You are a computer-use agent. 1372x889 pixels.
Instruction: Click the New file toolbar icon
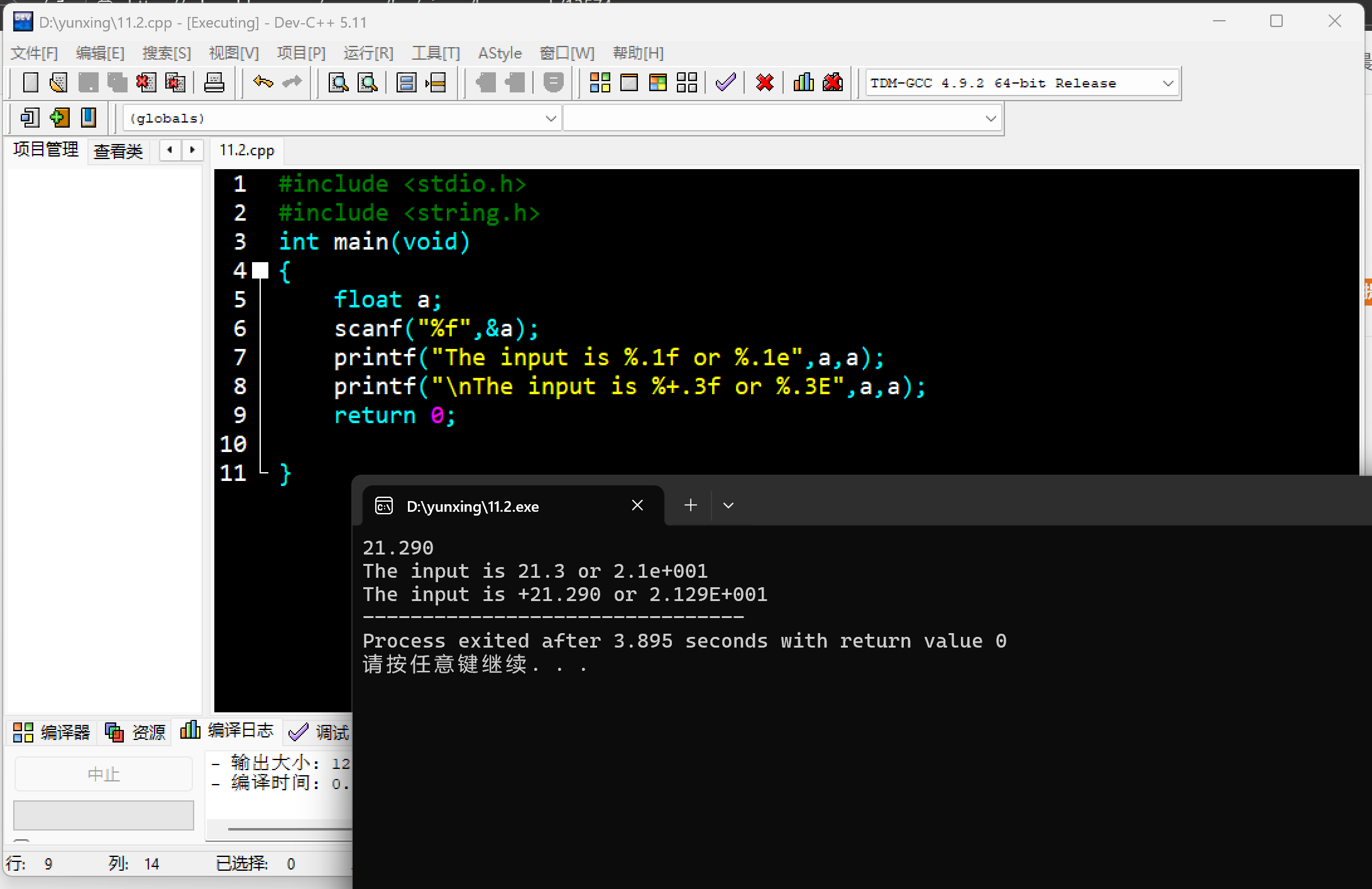pyautogui.click(x=30, y=82)
